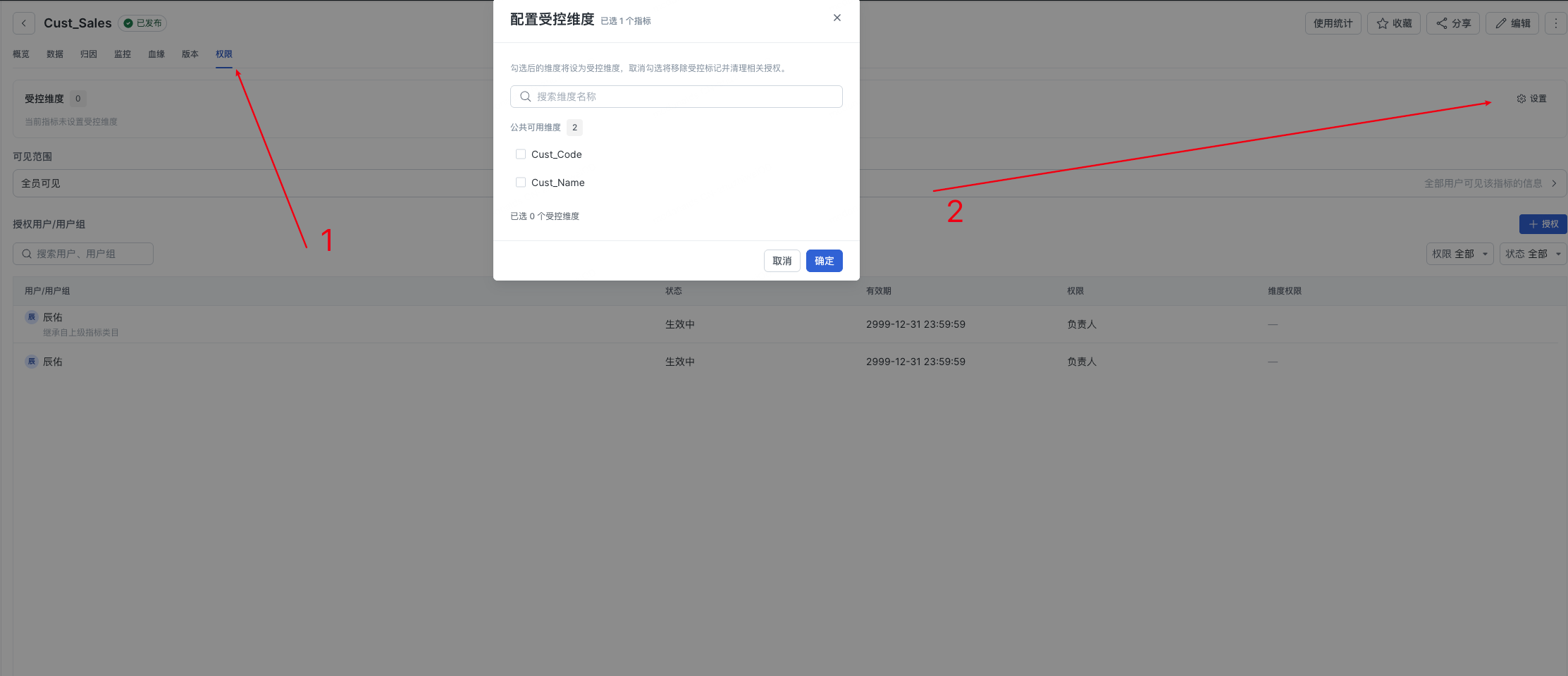Image resolution: width=1568 pixels, height=676 pixels.
Task: Click the 有效期 column header
Action: click(879, 291)
